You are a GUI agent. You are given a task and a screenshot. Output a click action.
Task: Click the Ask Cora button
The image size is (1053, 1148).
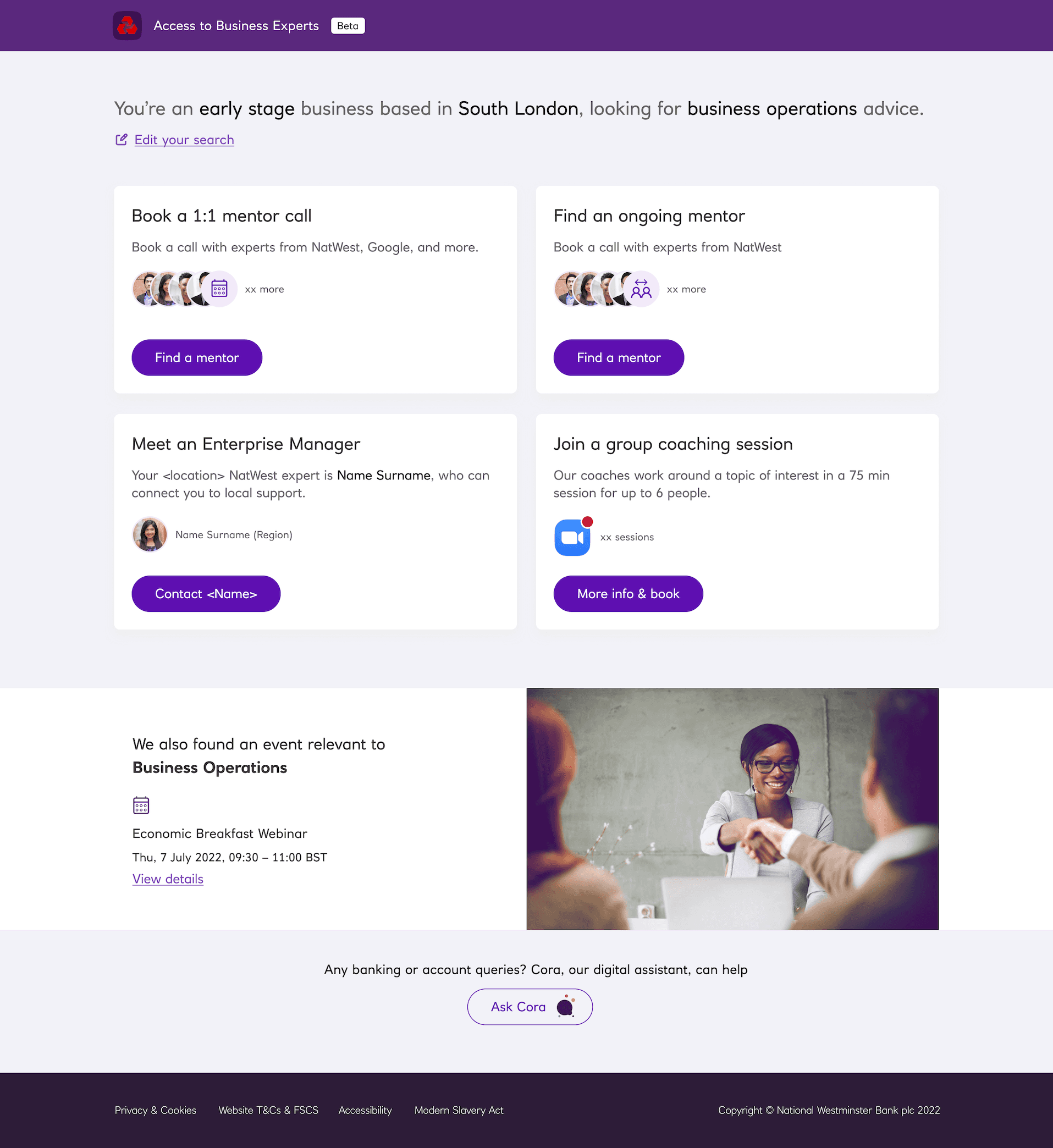[530, 1007]
